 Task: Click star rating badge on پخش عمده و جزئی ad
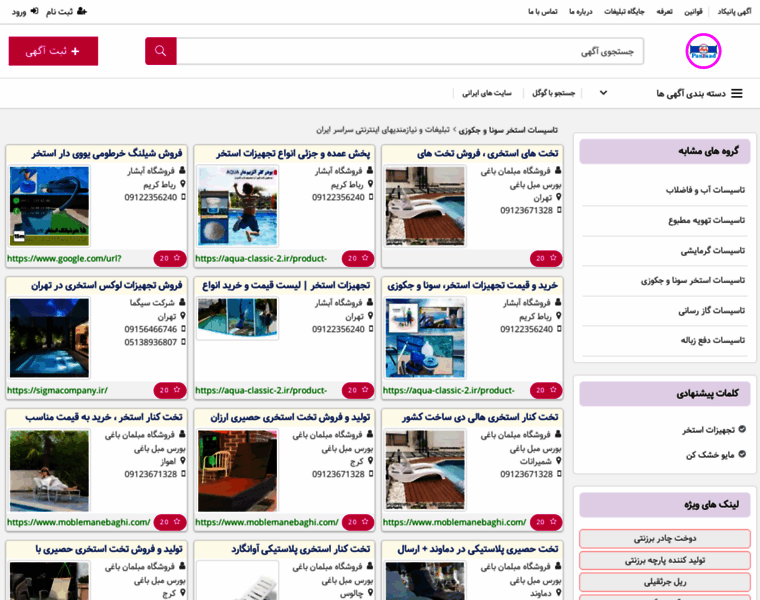point(358,258)
